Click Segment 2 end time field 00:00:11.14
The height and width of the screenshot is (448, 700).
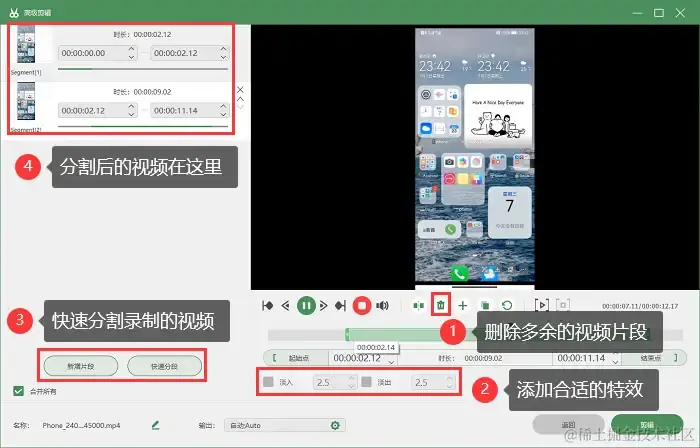pyautogui.click(x=190, y=111)
